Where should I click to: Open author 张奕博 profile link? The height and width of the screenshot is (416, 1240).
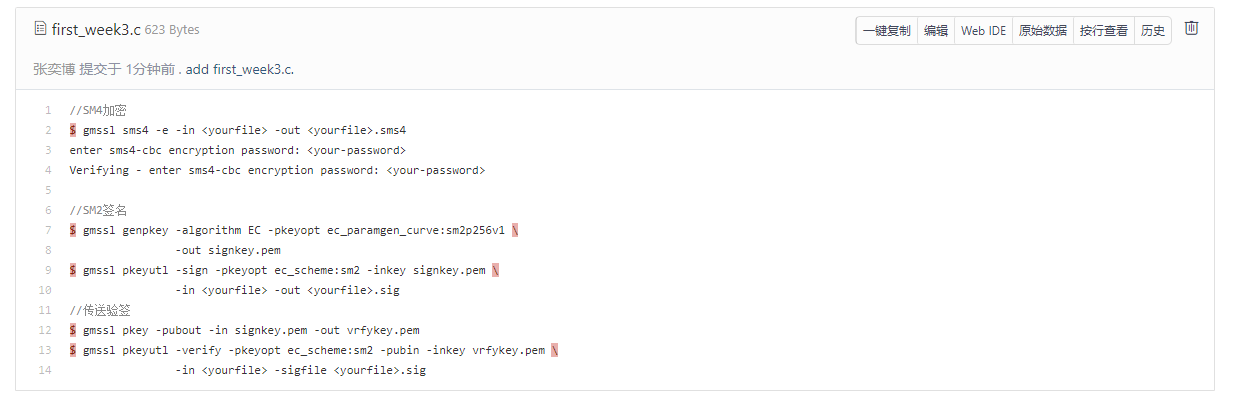coord(54,69)
